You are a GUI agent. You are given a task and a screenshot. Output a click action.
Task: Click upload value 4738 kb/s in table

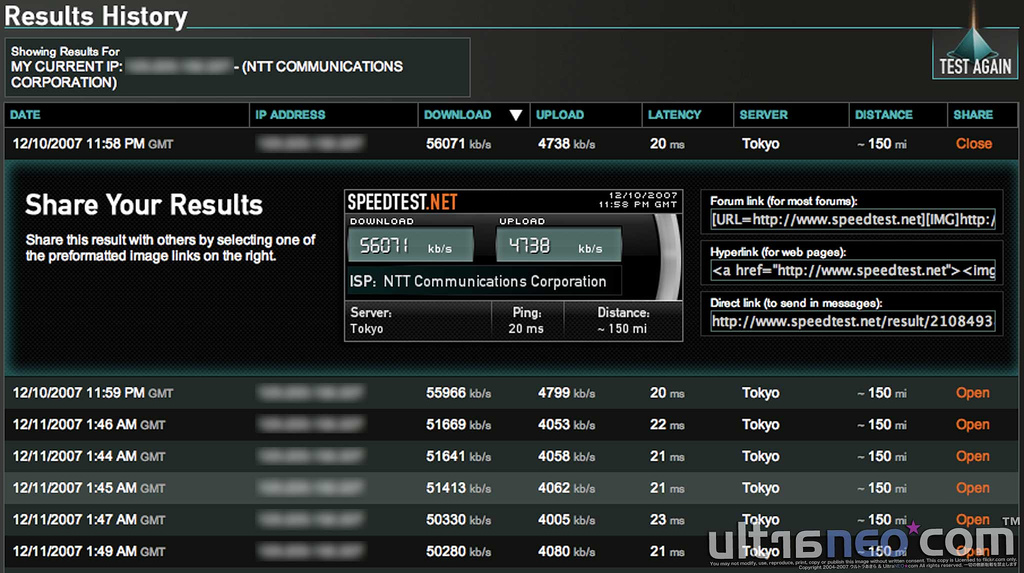[566, 144]
